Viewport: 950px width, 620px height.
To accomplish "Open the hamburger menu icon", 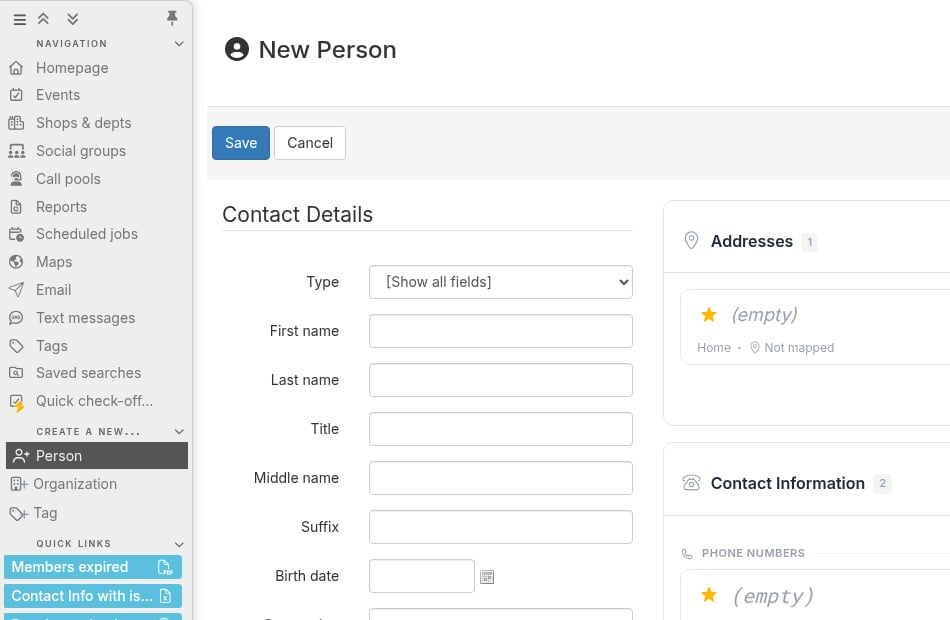I will [19, 19].
